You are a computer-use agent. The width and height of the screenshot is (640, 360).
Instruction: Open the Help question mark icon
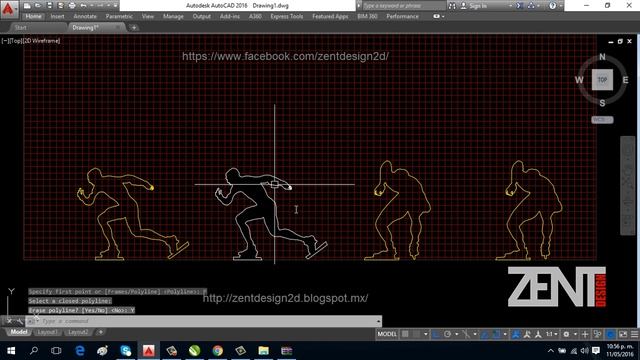point(552,6)
